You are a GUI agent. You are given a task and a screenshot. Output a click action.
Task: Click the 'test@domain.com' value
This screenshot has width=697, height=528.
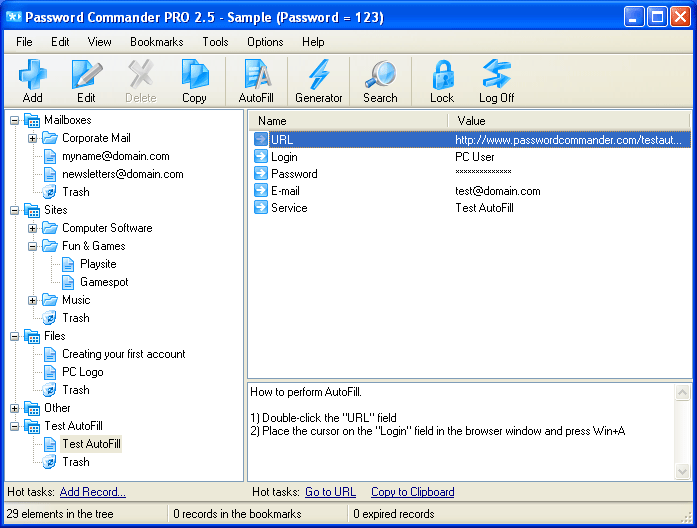(x=498, y=191)
